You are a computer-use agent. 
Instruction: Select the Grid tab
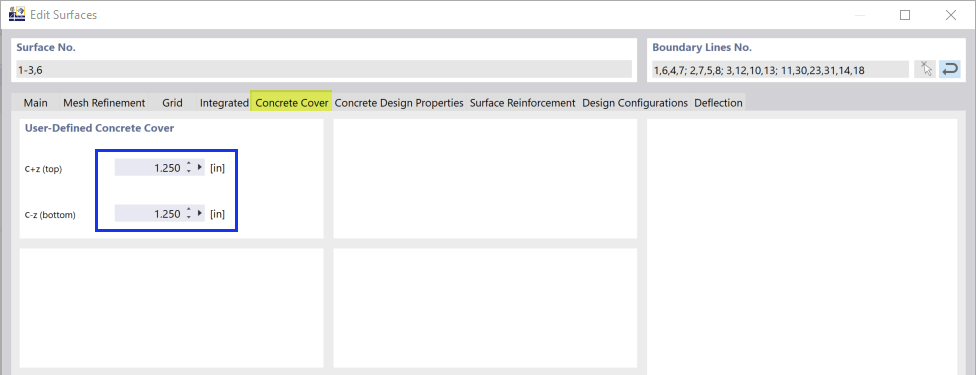172,103
